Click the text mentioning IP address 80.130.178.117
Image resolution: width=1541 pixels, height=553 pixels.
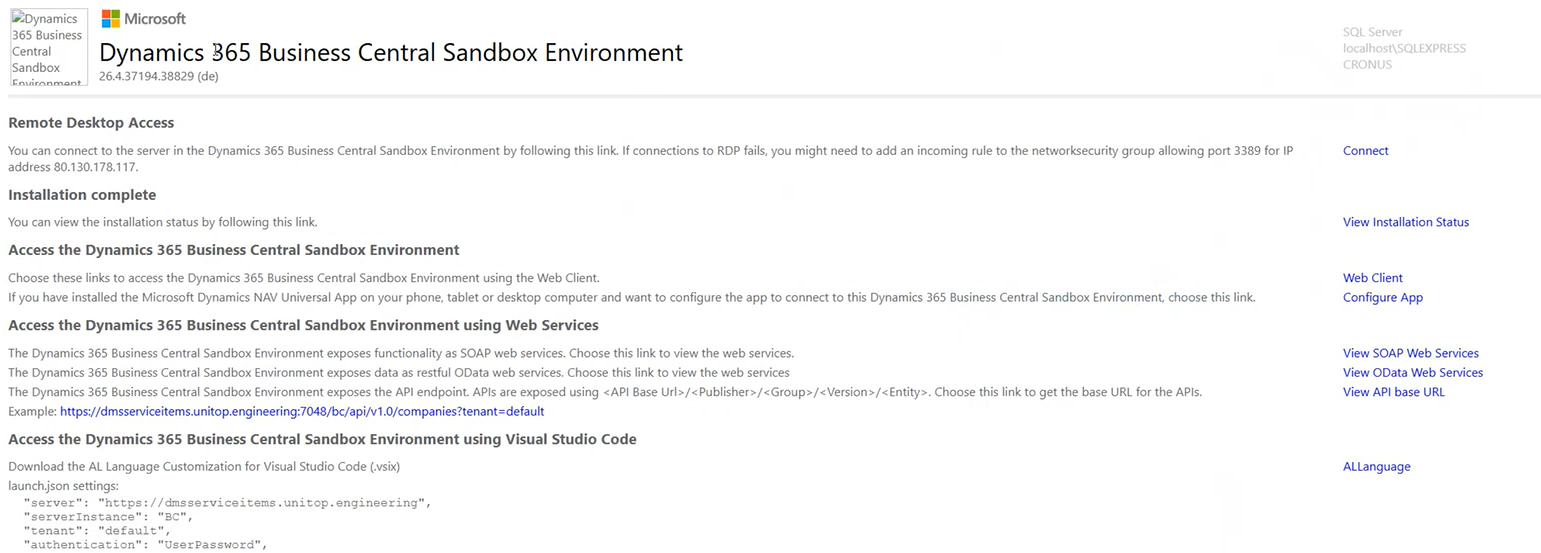650,159
